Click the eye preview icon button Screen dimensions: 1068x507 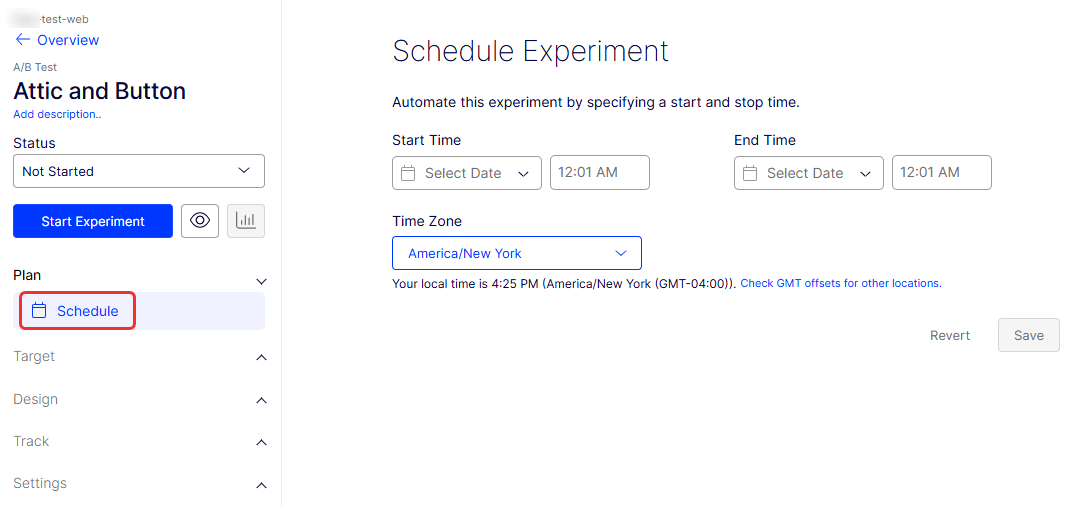tap(199, 221)
